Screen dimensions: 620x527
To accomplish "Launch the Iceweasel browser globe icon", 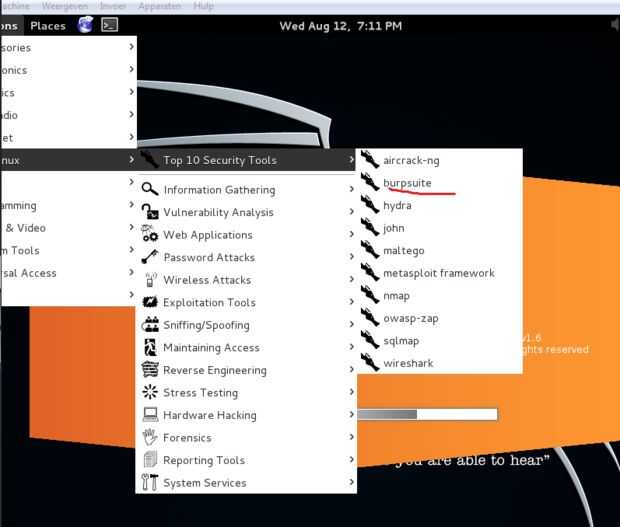I will (85, 25).
